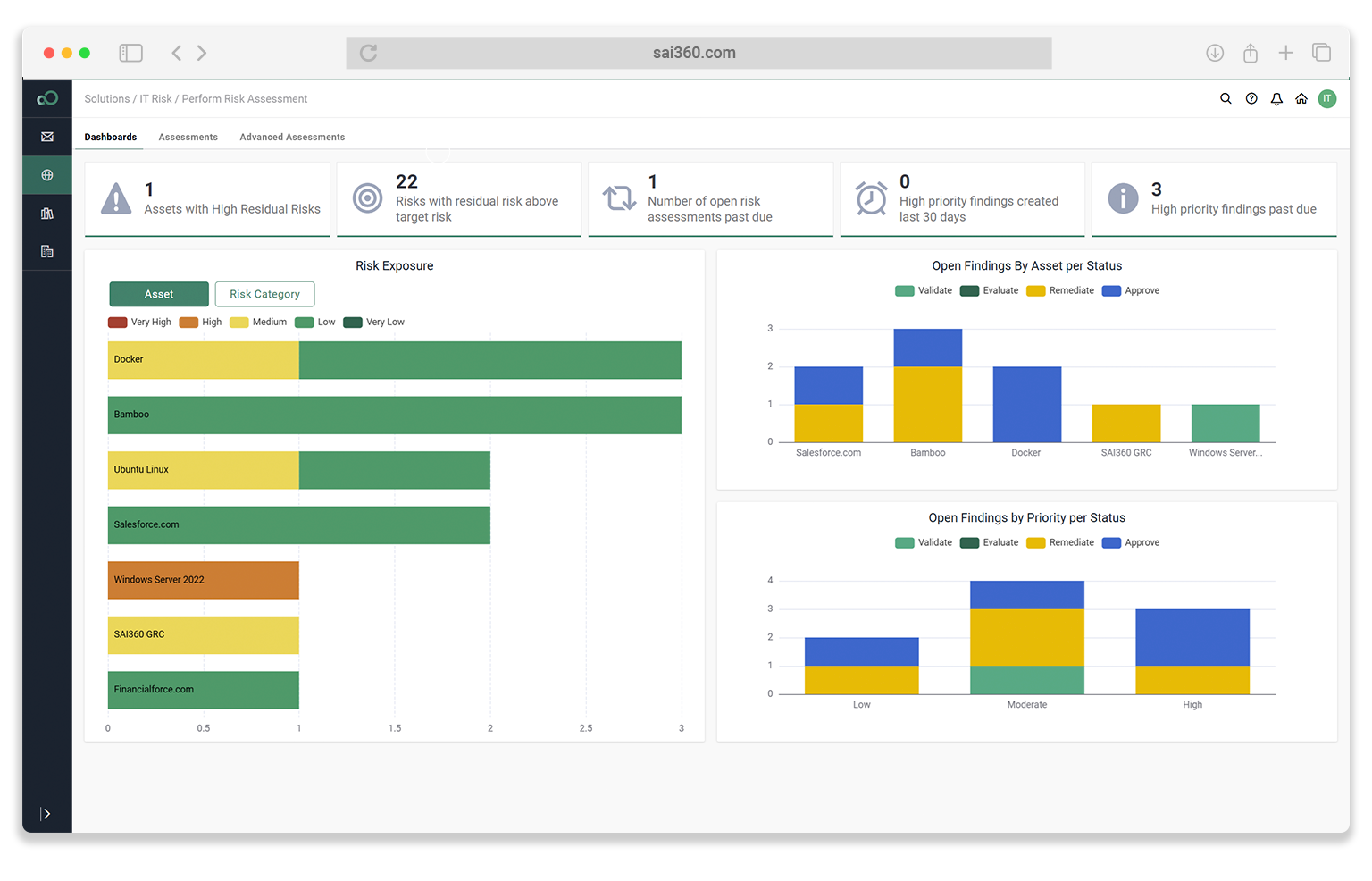This screenshot has width=1372, height=881.
Task: Toggle Validate legend in Findings By Asset
Action: pyautogui.click(x=924, y=291)
